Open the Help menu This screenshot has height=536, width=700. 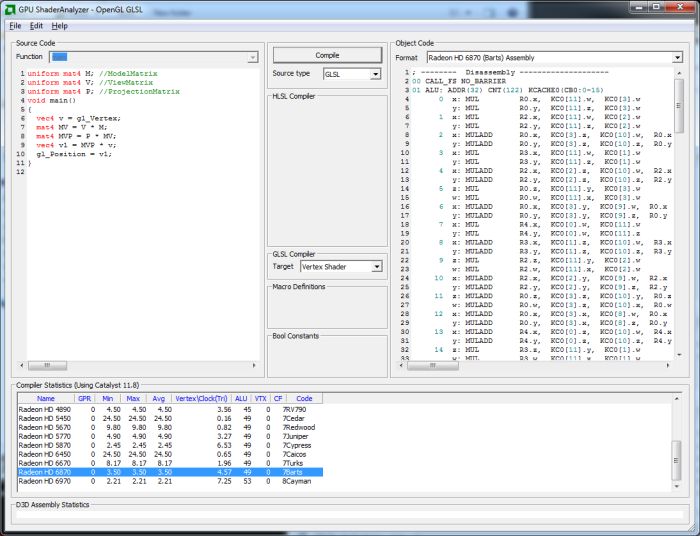click(59, 26)
